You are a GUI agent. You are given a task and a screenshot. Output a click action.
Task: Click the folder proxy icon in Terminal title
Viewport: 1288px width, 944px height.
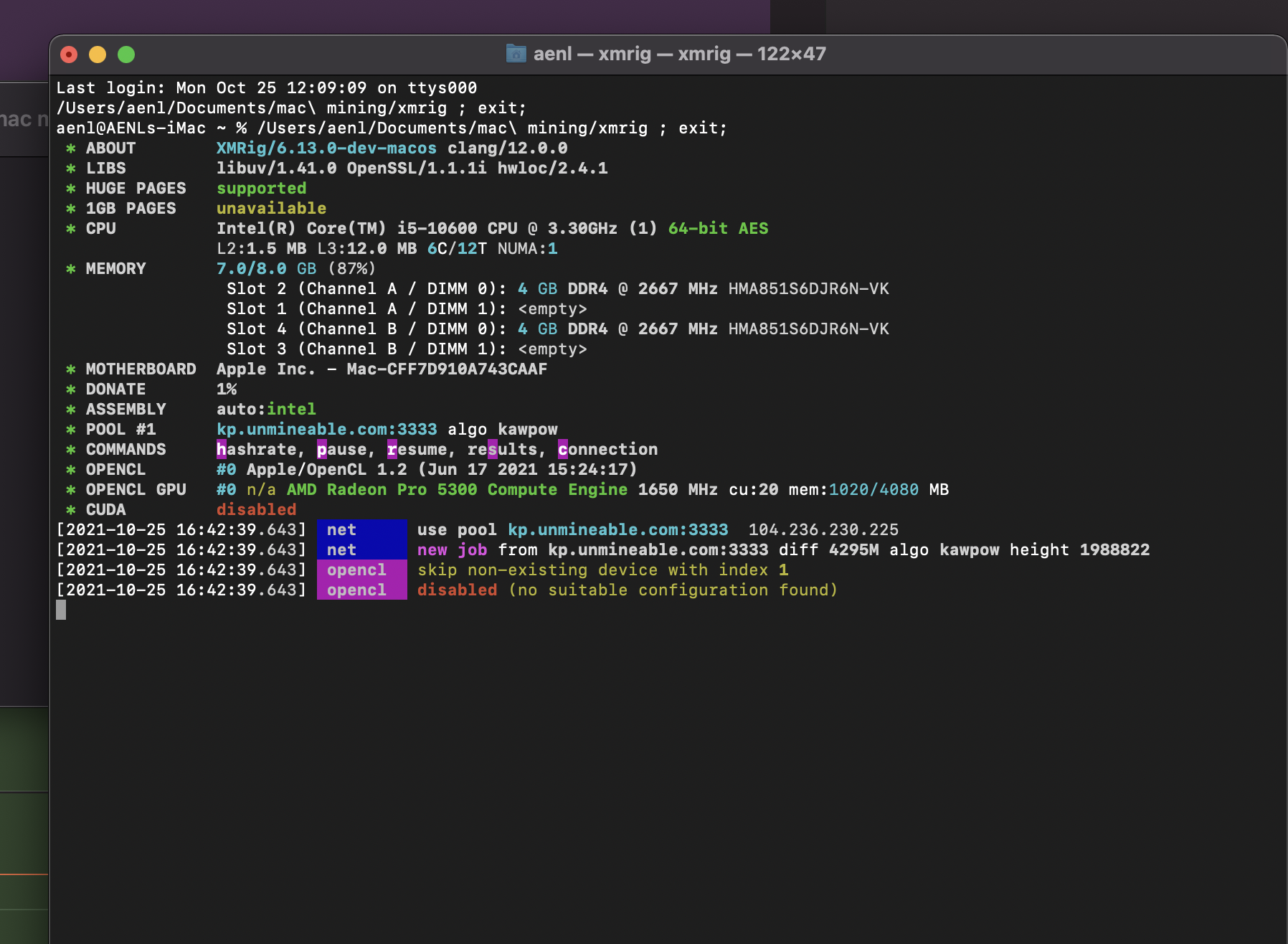tap(516, 54)
